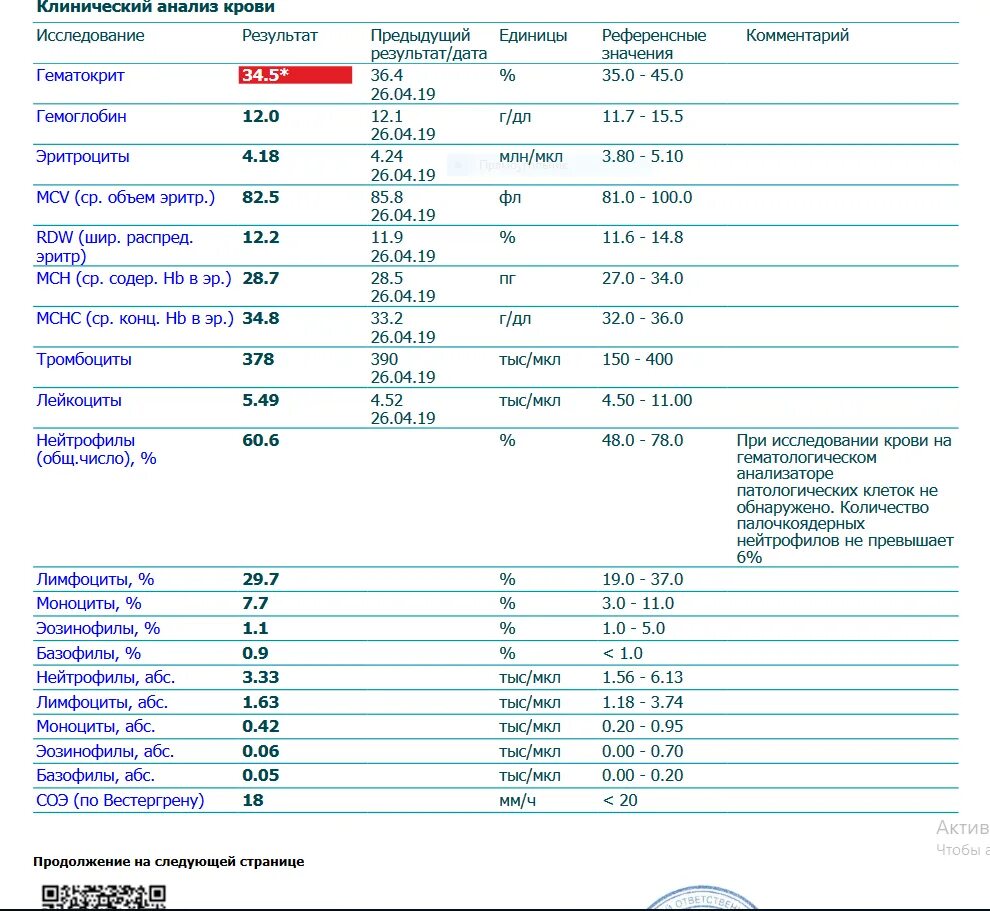Viewport: 990px width, 911px height.
Task: Select the Тромбоциты test name
Action: (84, 360)
